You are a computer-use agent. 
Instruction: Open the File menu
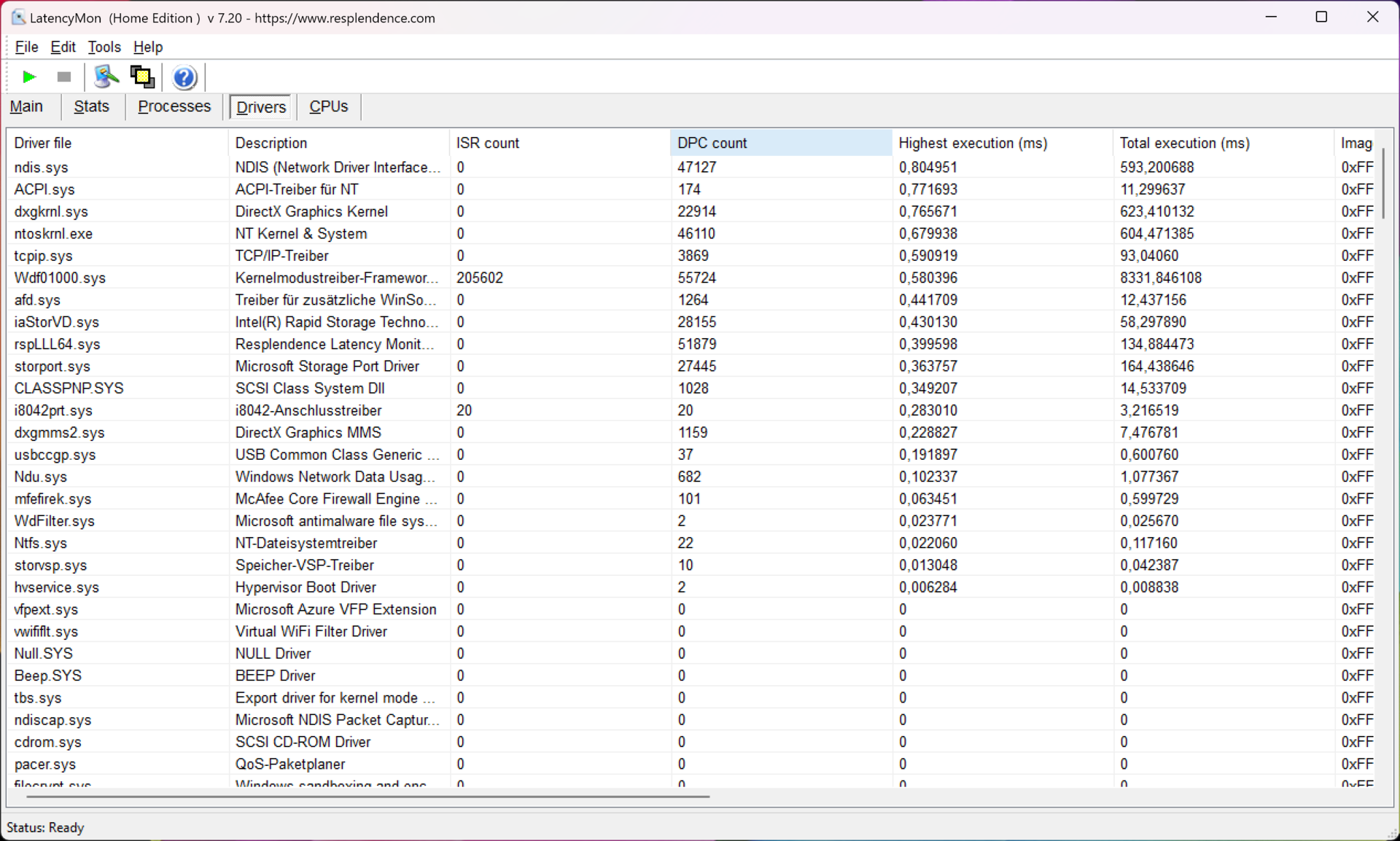click(x=26, y=47)
